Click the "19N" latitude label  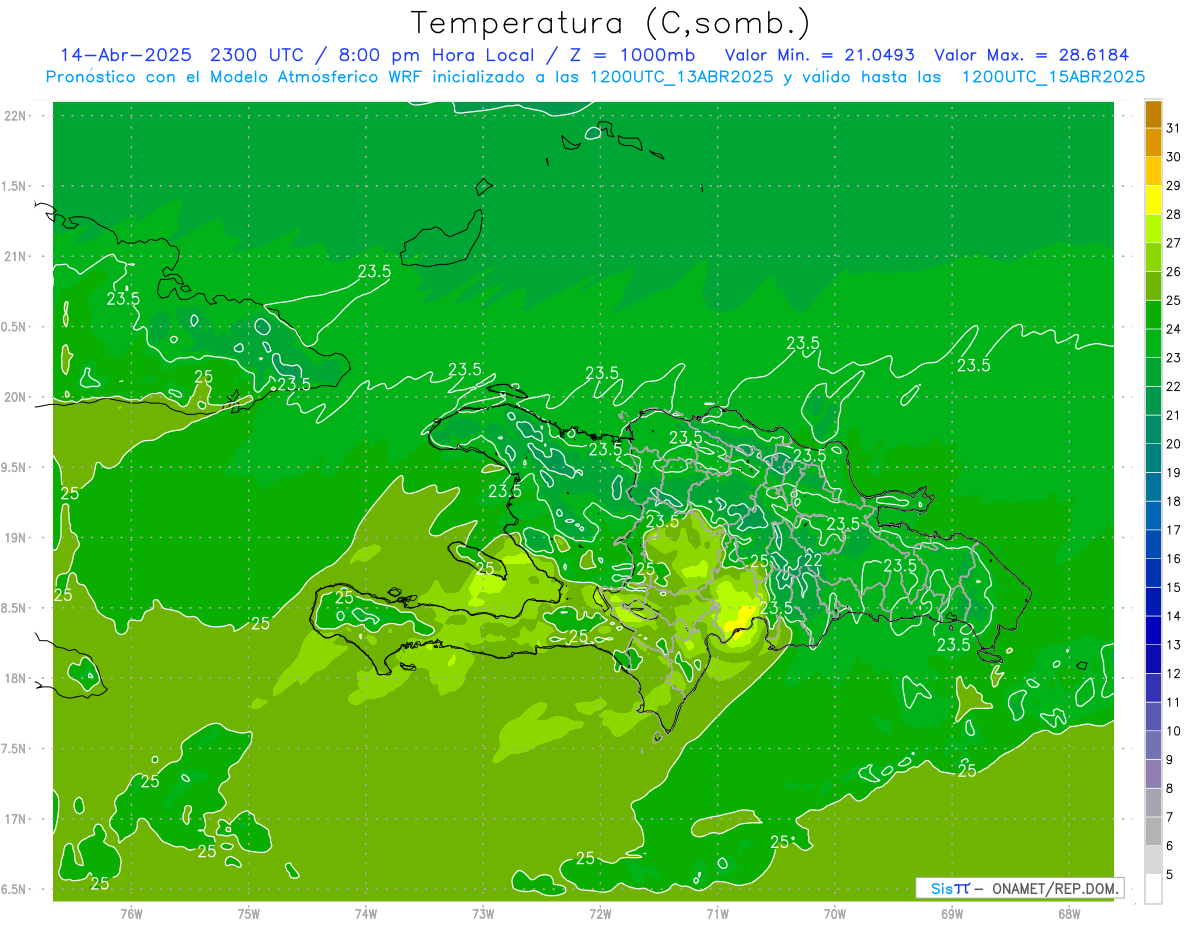tap(16, 538)
